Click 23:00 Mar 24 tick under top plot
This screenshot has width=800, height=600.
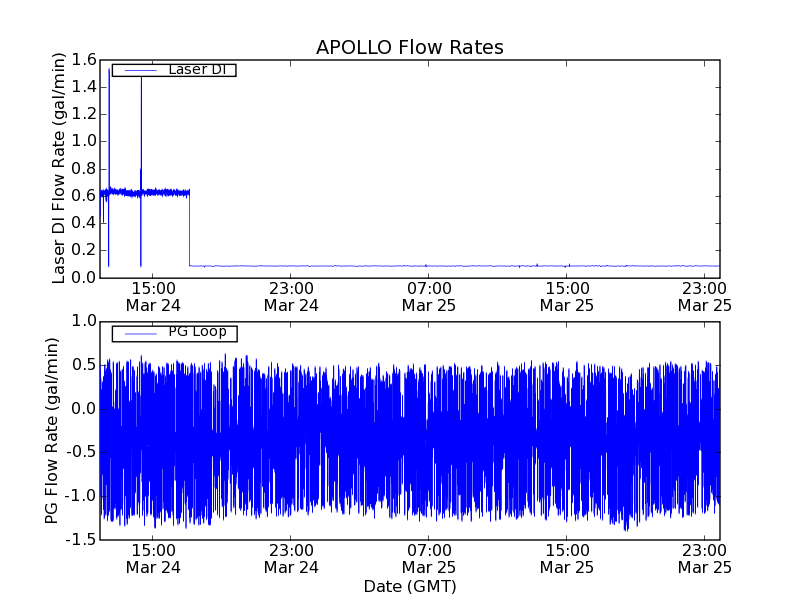[x=291, y=295]
